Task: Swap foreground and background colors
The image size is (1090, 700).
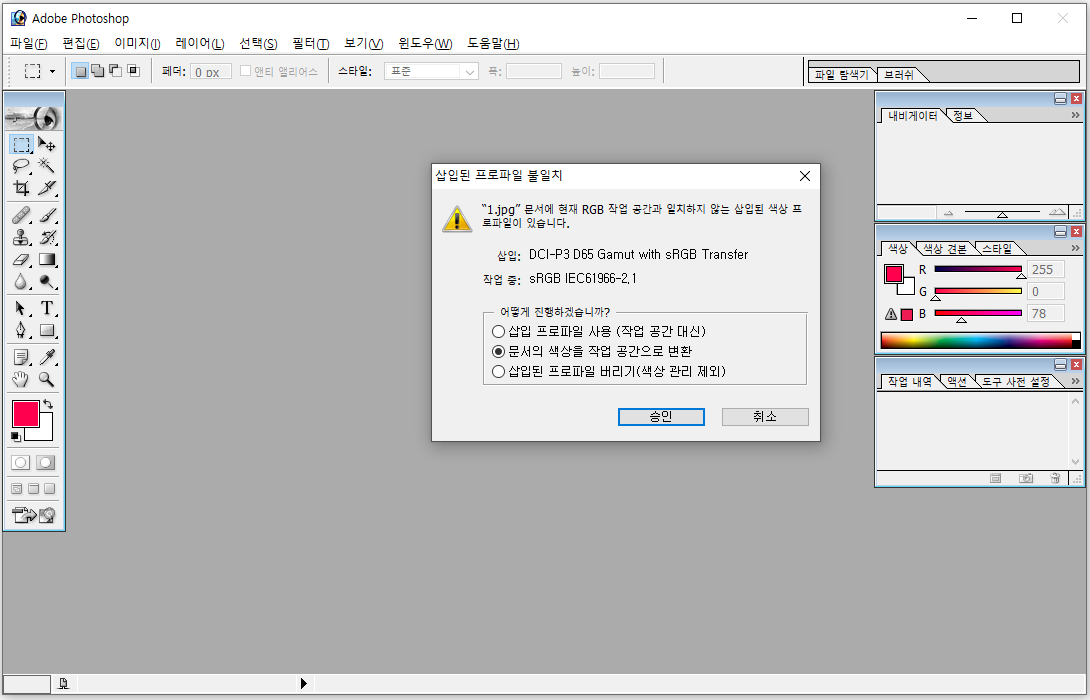Action: point(47,404)
